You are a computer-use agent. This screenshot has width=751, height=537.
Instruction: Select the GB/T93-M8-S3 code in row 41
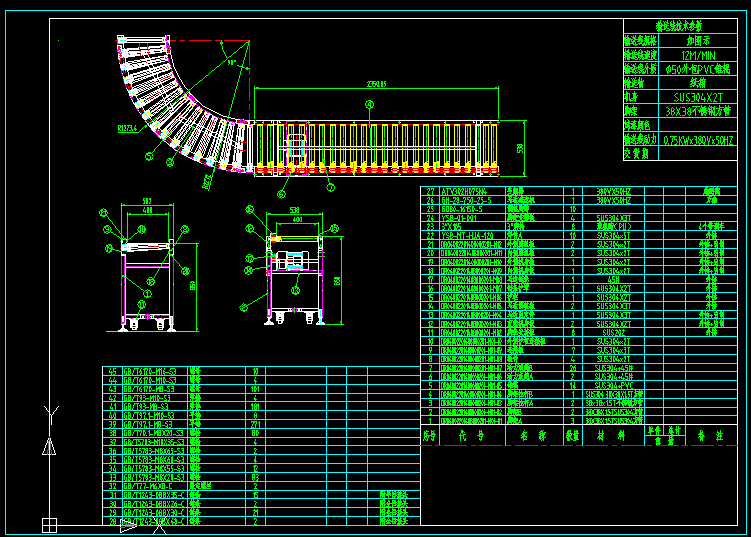(x=146, y=406)
